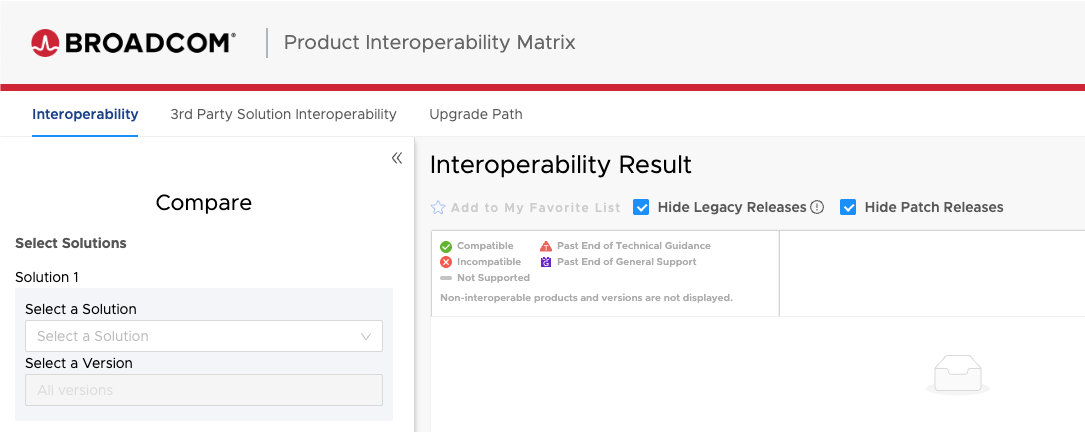The image size is (1085, 432).
Task: Go to the Upgrade Path tab
Action: 476,114
